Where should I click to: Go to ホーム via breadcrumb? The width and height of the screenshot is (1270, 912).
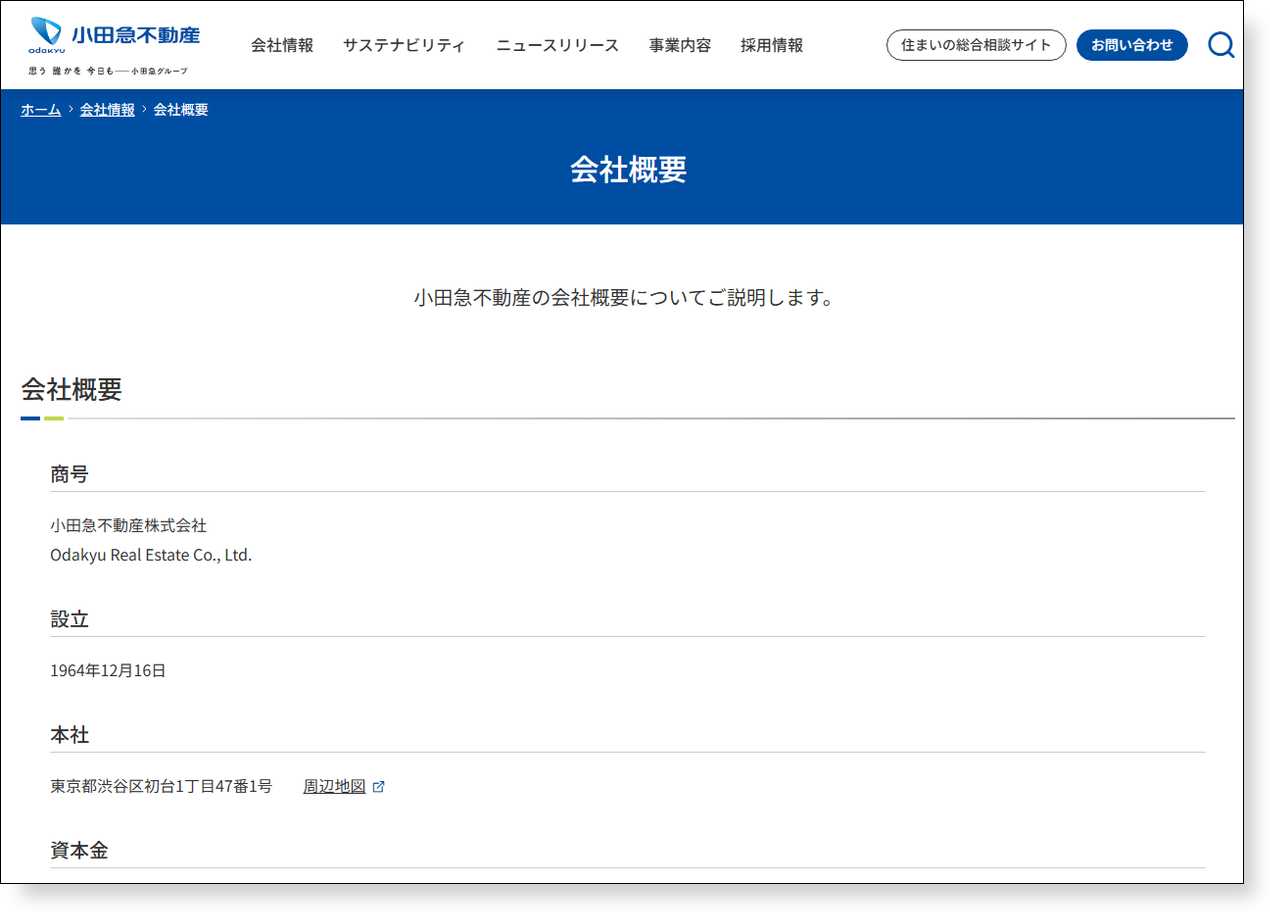pos(41,110)
